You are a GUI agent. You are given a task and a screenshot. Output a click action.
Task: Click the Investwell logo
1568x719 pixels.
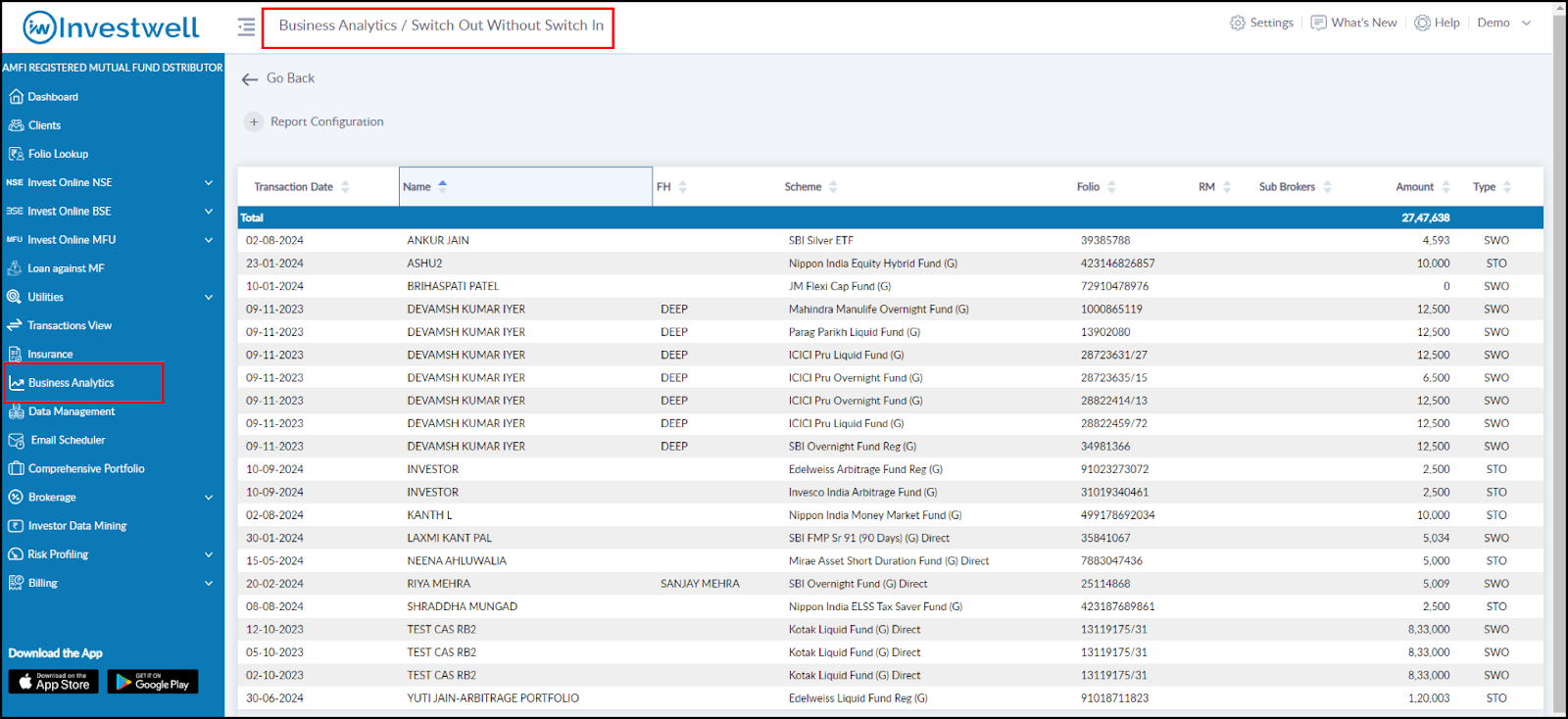pos(111,27)
